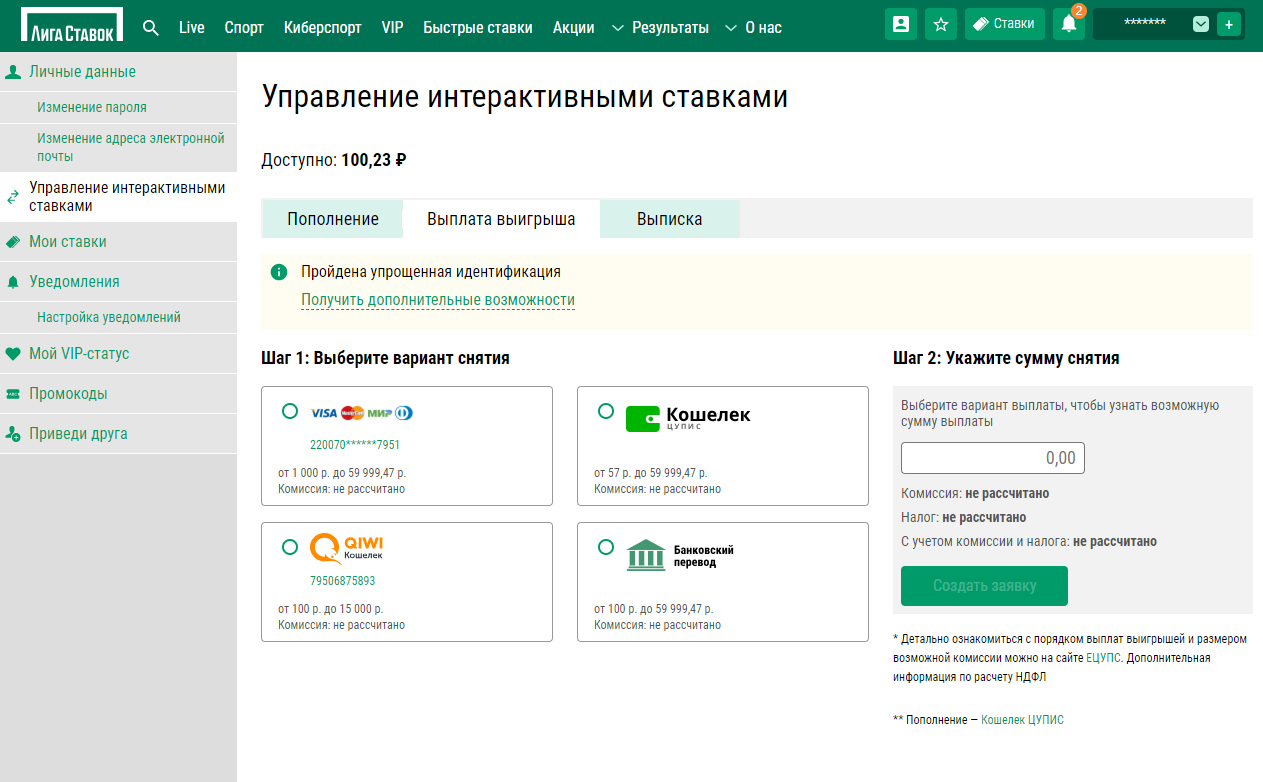This screenshot has width=1263, height=782.
Task: Switch to the Пополнение tab
Action: (333, 219)
